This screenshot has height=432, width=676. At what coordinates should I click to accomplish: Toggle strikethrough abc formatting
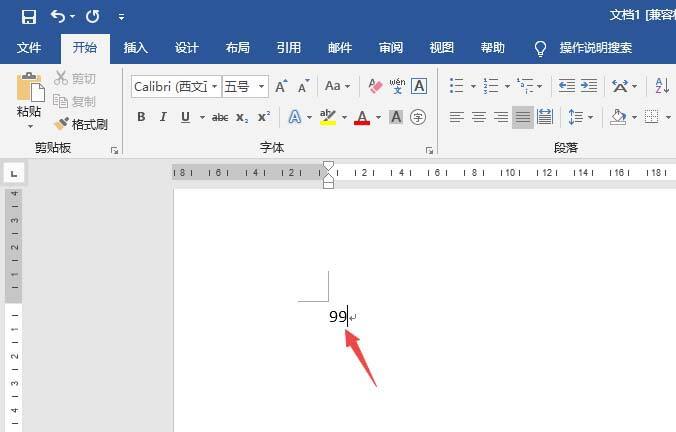(220, 117)
